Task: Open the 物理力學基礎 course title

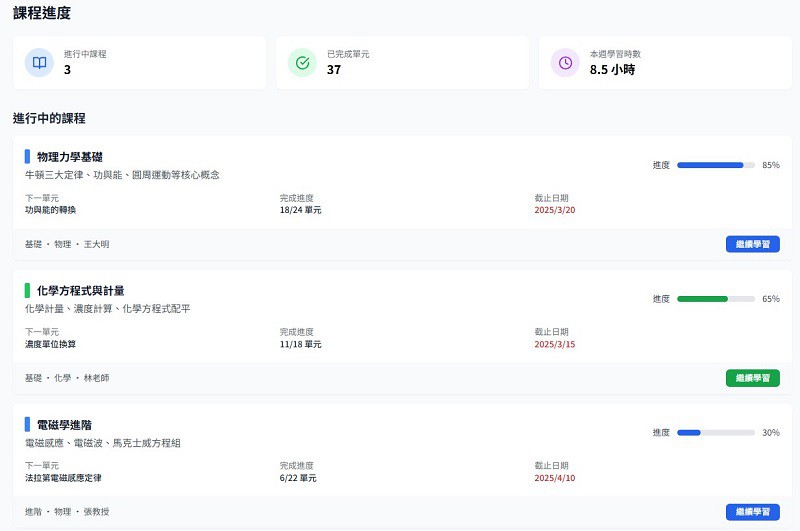Action: [69, 157]
